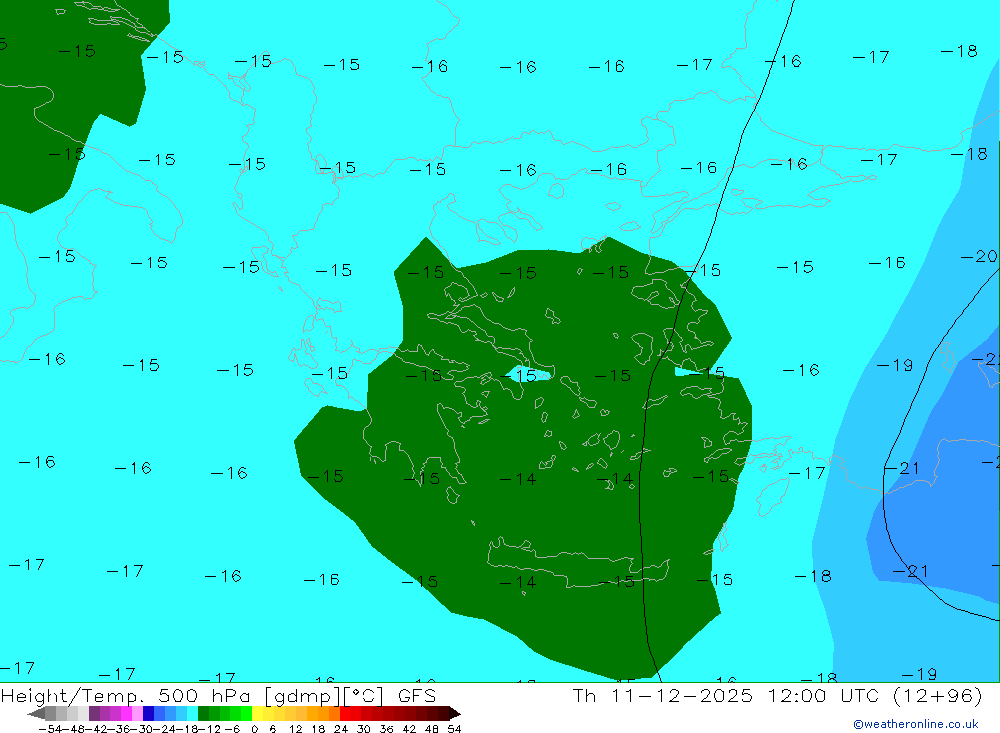Viewport: 1000px width, 733px height.
Task: Click the forecast date 'Th 11-12-2025'
Action: [663, 695]
